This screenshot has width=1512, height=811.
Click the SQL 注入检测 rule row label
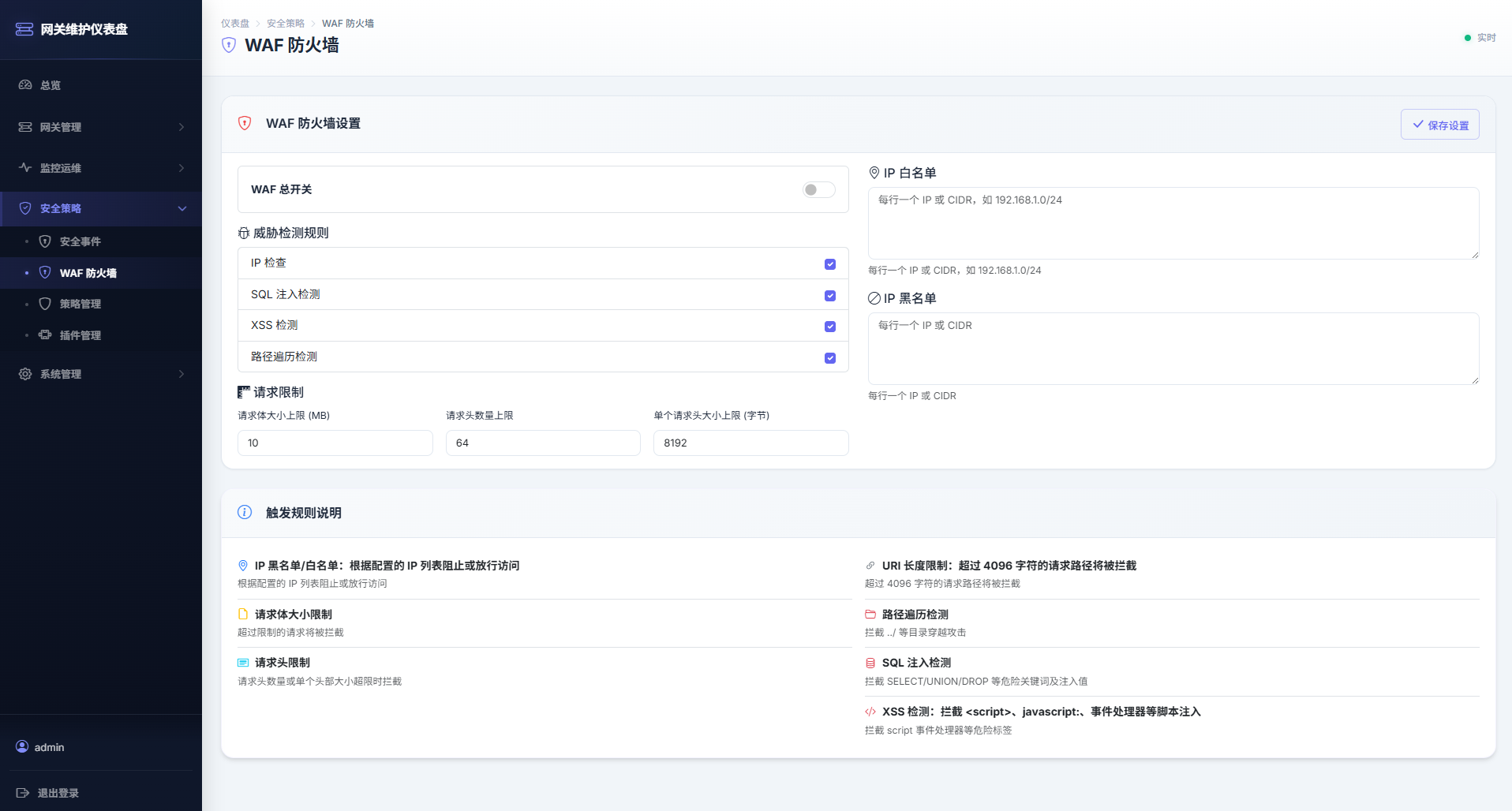pos(286,294)
